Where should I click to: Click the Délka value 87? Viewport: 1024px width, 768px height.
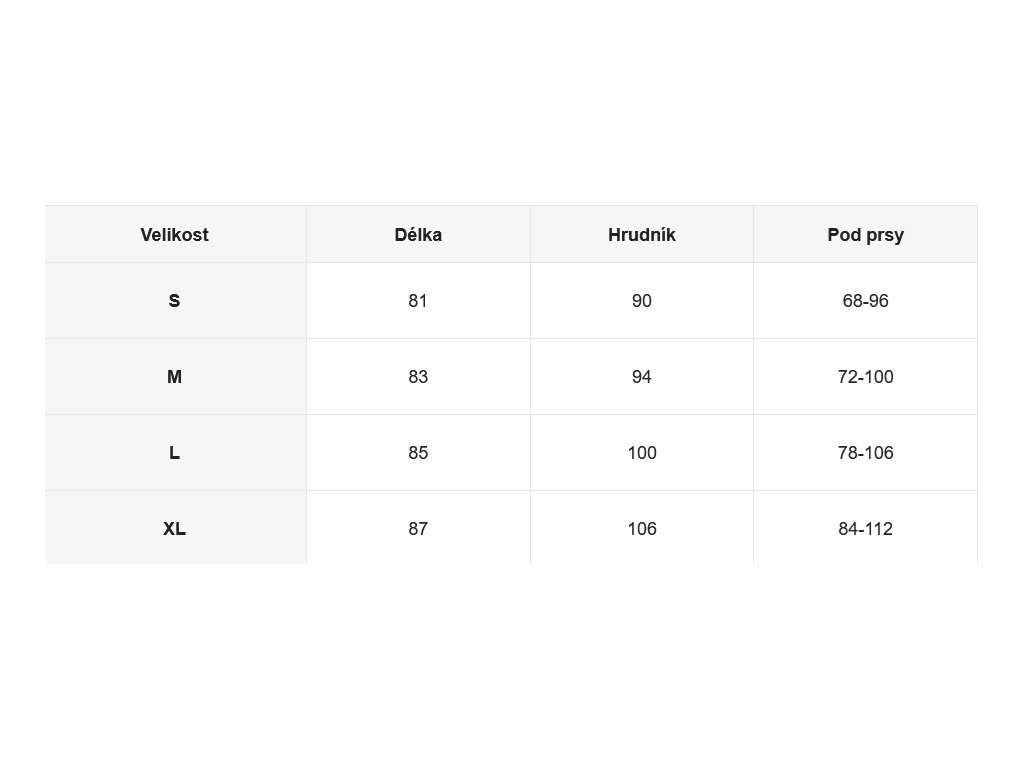418,529
